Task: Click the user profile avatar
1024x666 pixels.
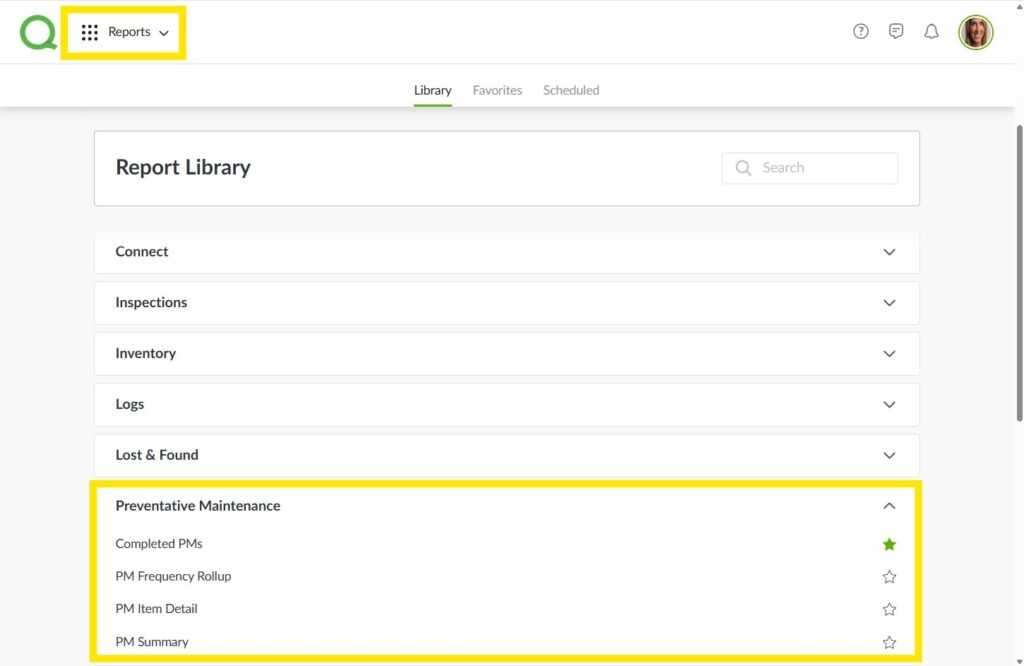Action: tap(975, 32)
